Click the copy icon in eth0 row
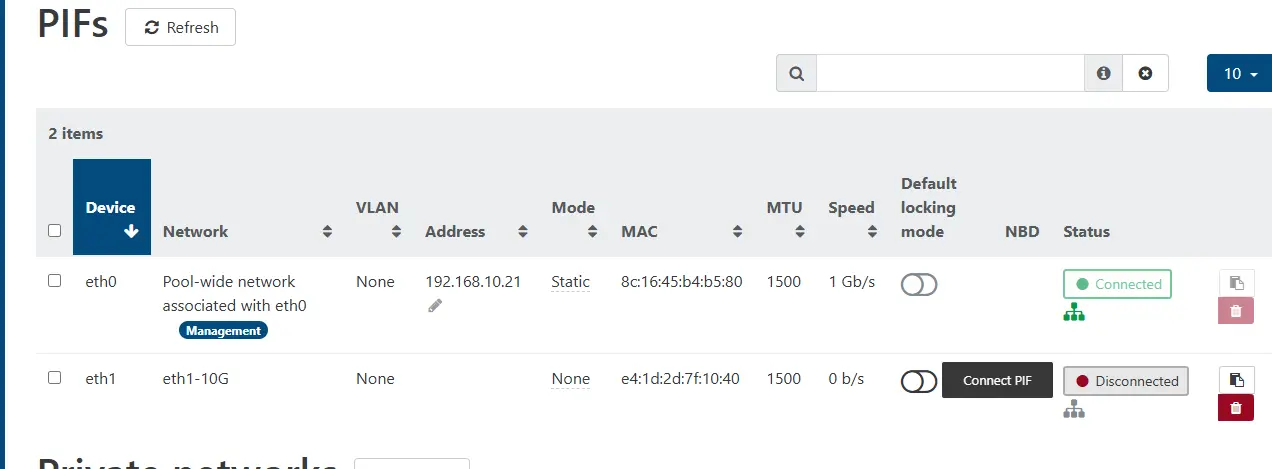Screen dimensions: 1272x469 (1235, 283)
